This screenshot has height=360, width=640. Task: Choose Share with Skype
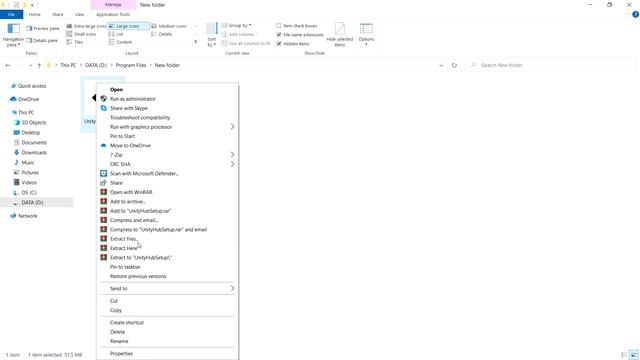167,108
